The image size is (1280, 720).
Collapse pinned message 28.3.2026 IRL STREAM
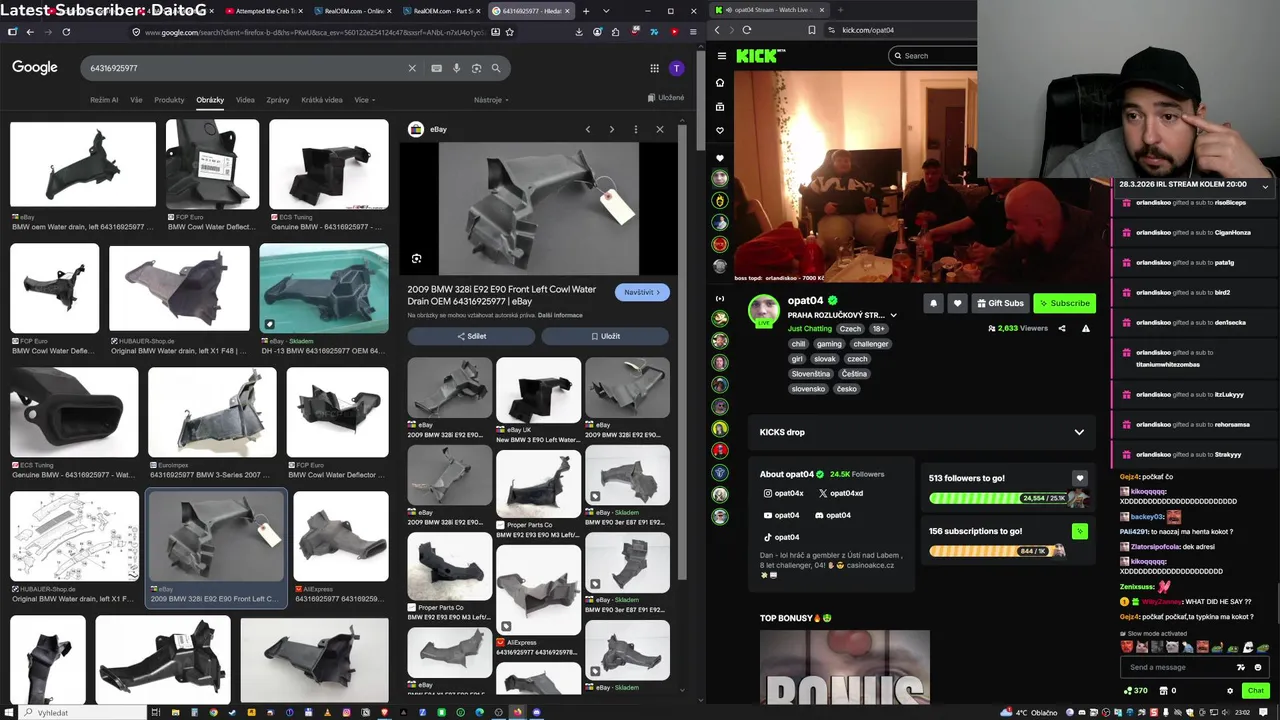pos(1265,186)
